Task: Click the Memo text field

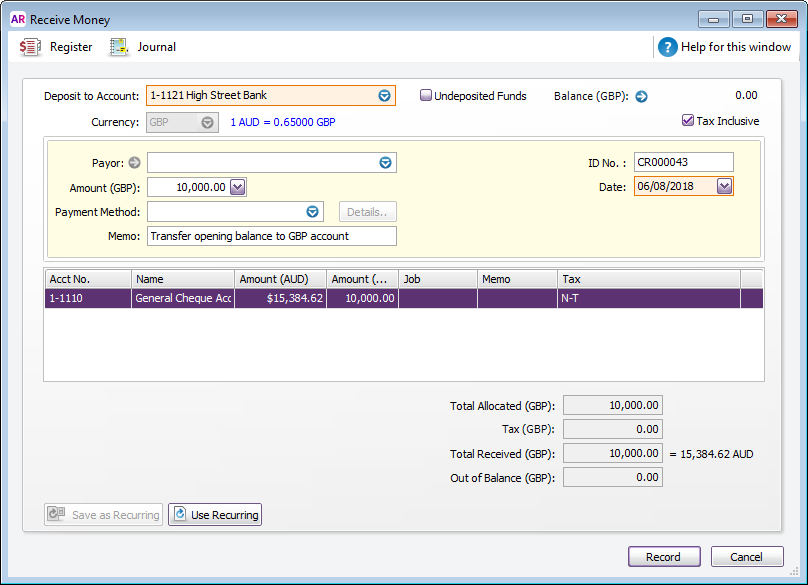Action: coord(271,236)
